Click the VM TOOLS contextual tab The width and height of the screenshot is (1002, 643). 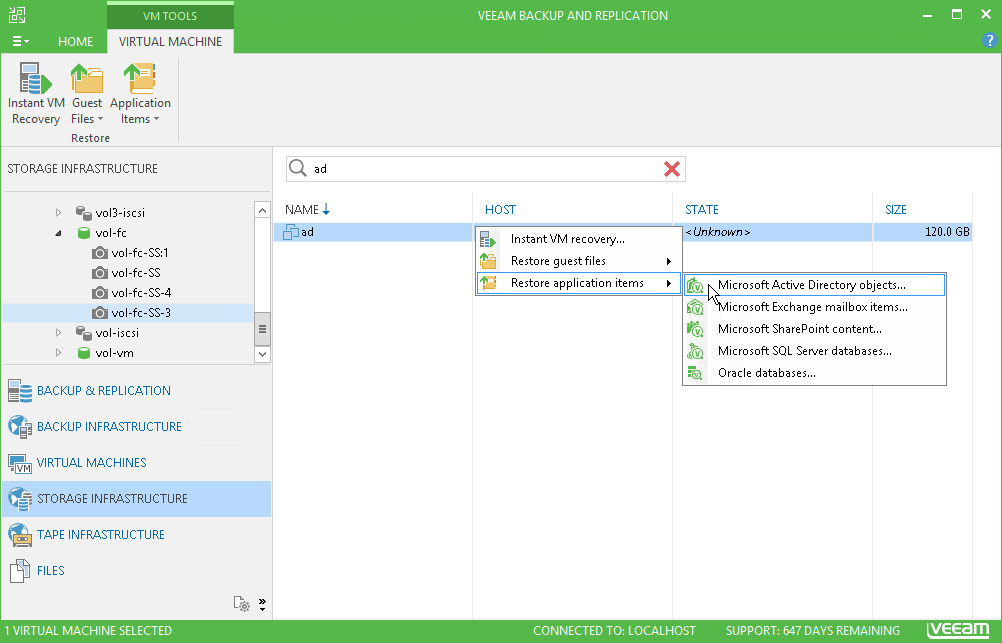(170, 16)
